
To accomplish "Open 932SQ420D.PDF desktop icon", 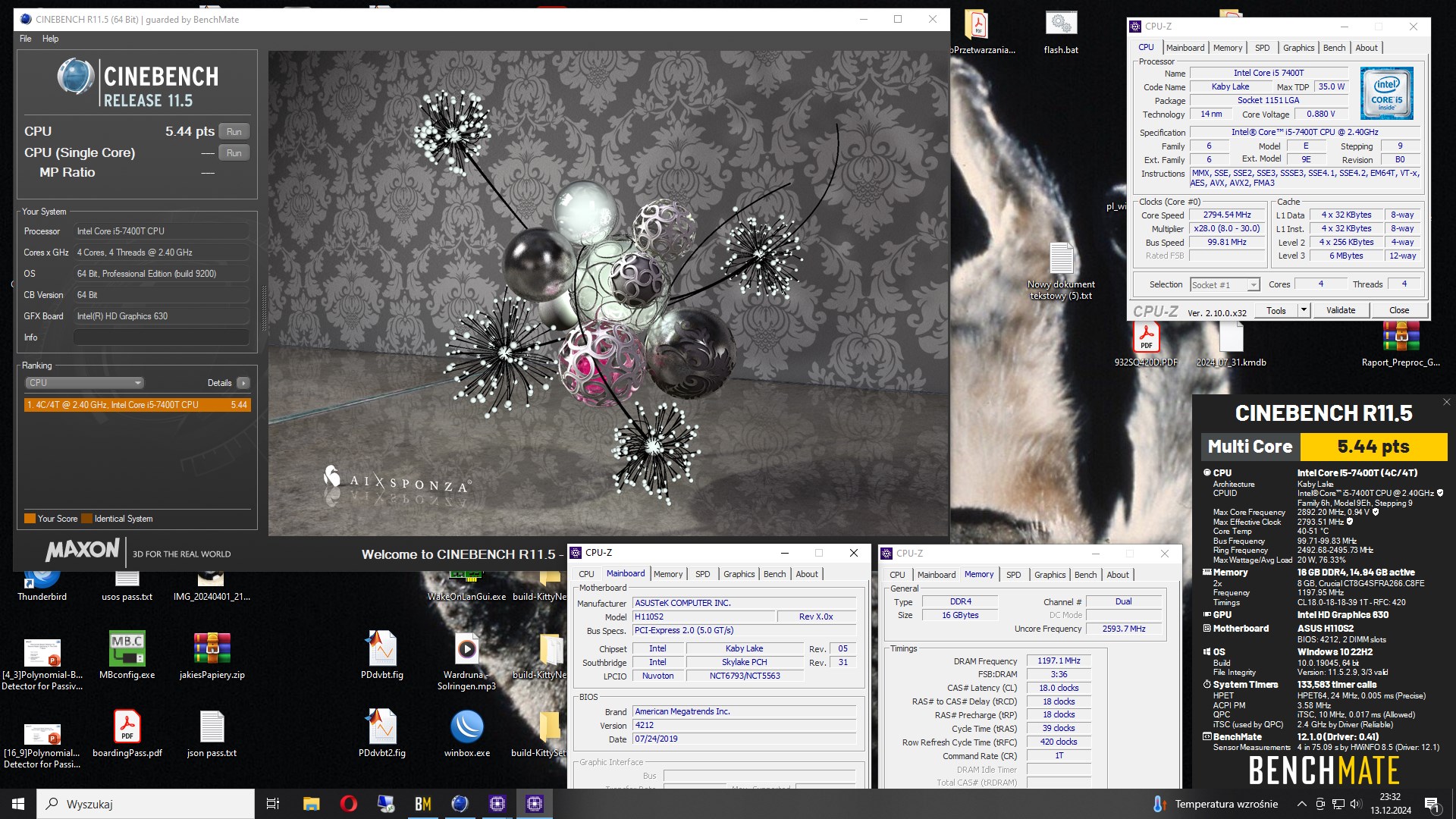I will point(1146,346).
